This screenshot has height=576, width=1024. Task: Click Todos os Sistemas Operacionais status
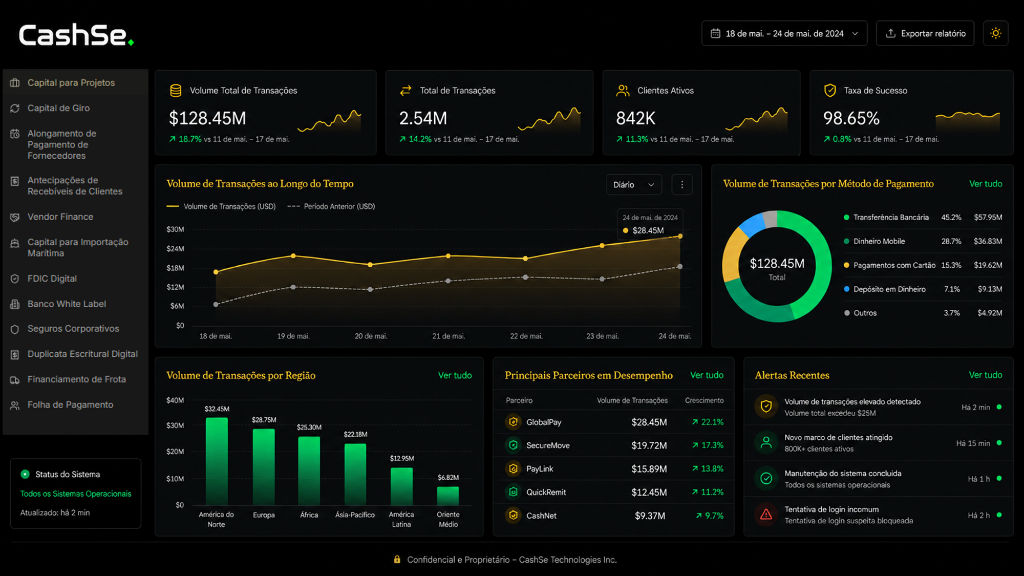click(76, 494)
